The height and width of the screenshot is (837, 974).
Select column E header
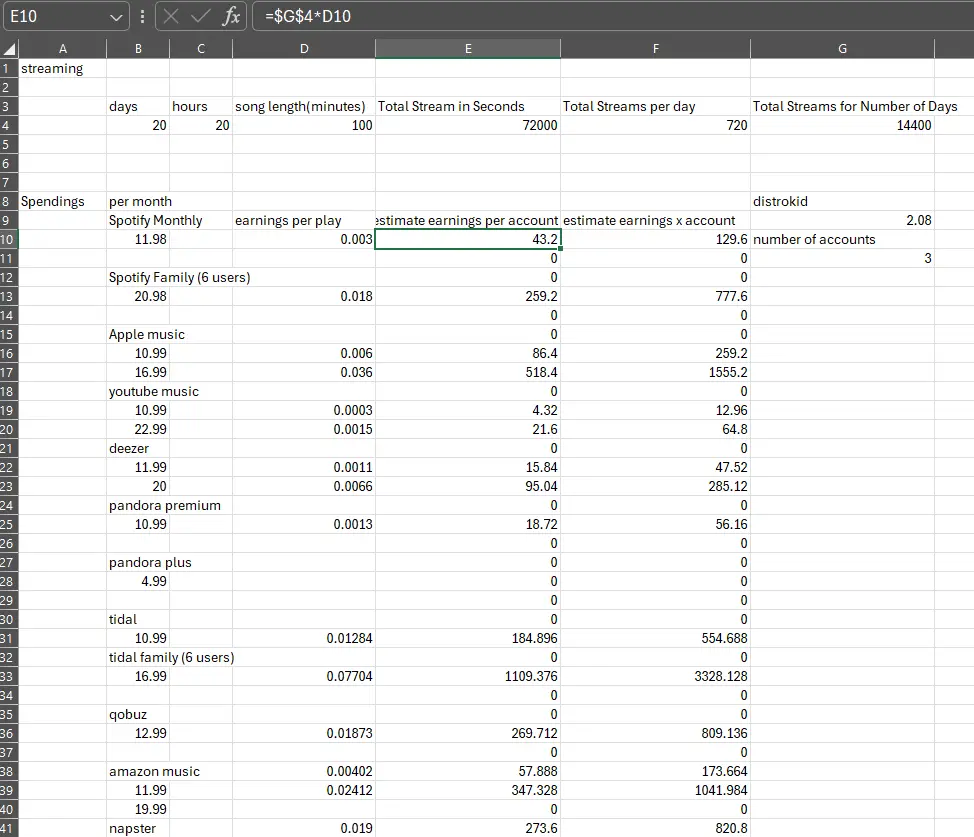[x=468, y=48]
